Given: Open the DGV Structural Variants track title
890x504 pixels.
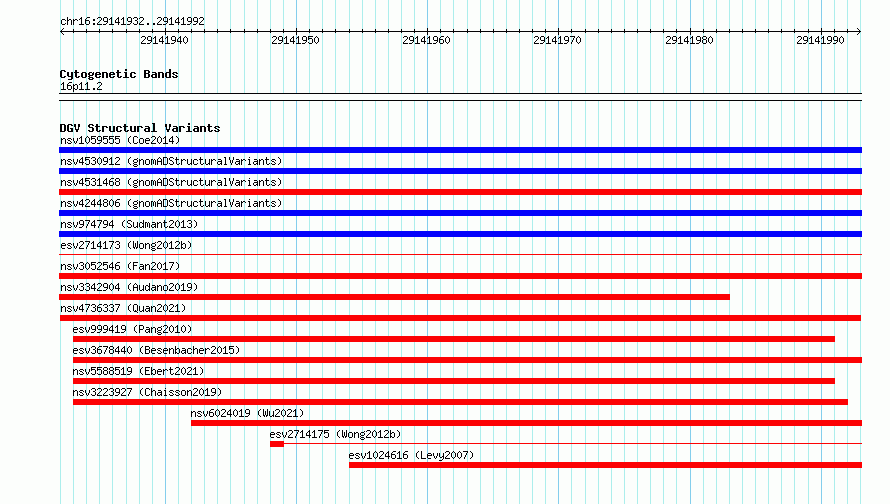Looking at the screenshot, I should (x=140, y=128).
